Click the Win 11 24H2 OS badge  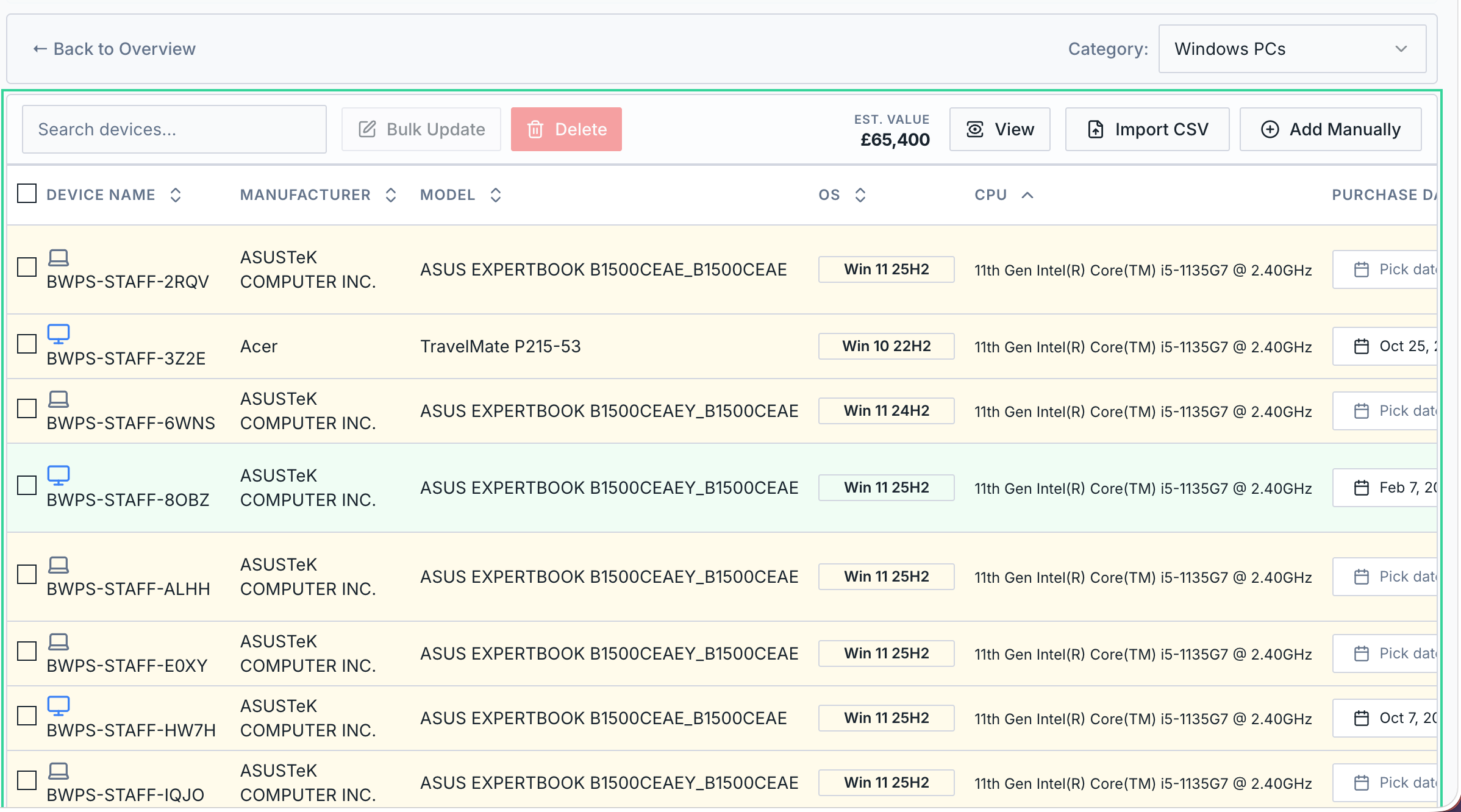(887, 411)
